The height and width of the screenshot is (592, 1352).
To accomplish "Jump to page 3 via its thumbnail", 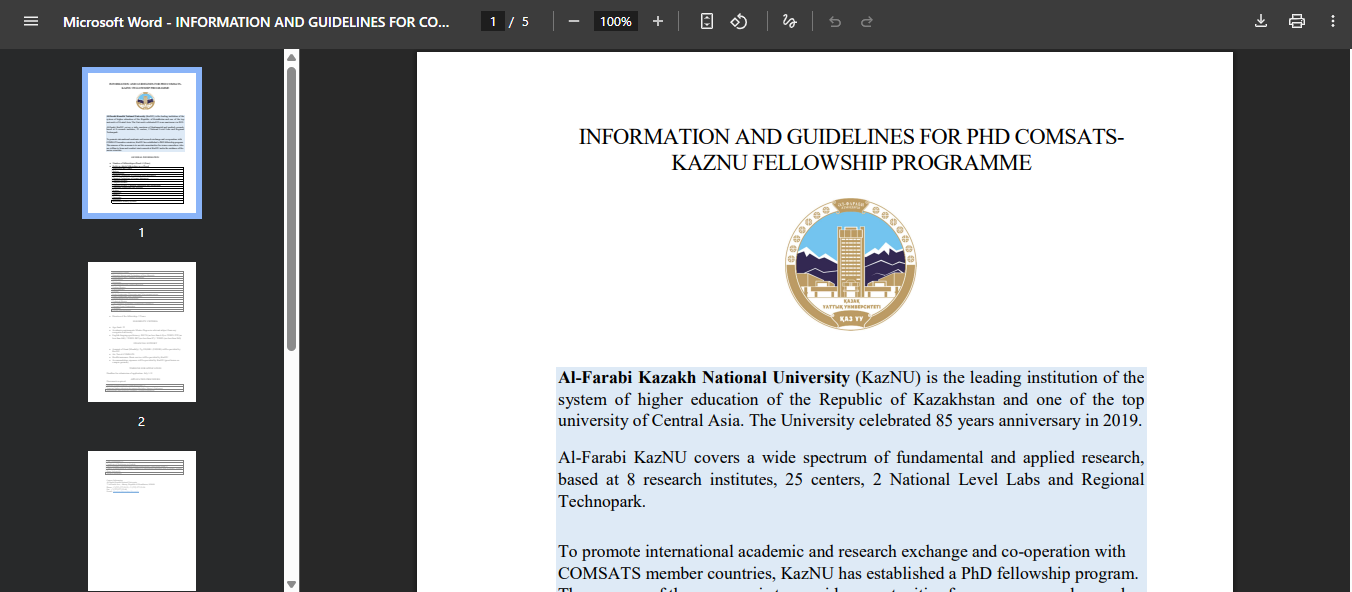I will pyautogui.click(x=141, y=520).
